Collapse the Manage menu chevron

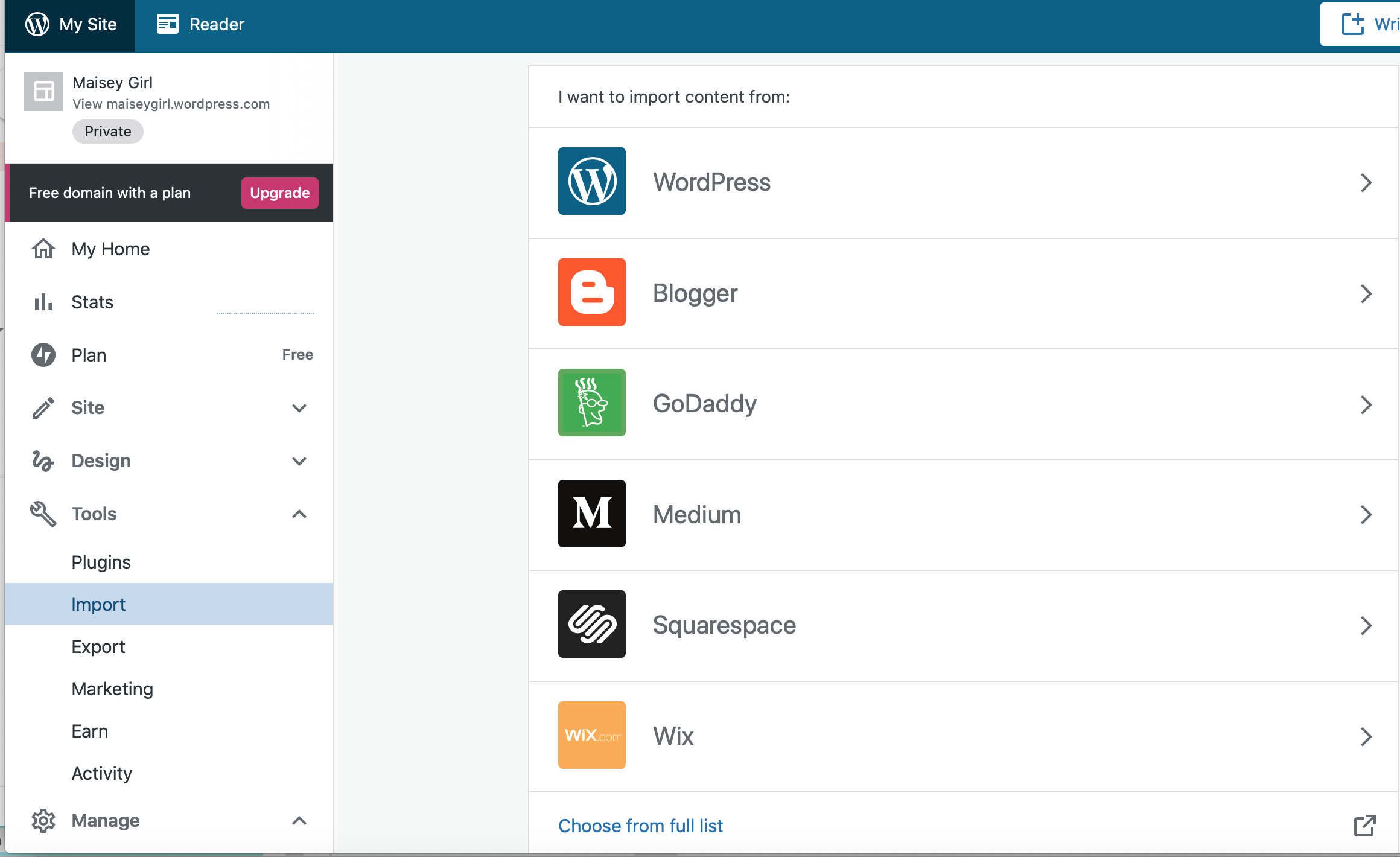pos(299,821)
